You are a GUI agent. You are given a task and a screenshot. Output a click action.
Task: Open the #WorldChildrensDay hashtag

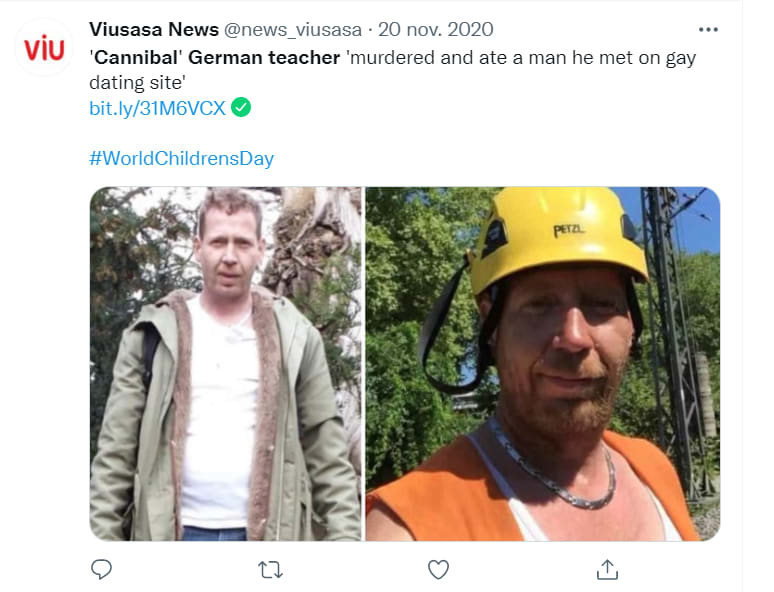[181, 158]
